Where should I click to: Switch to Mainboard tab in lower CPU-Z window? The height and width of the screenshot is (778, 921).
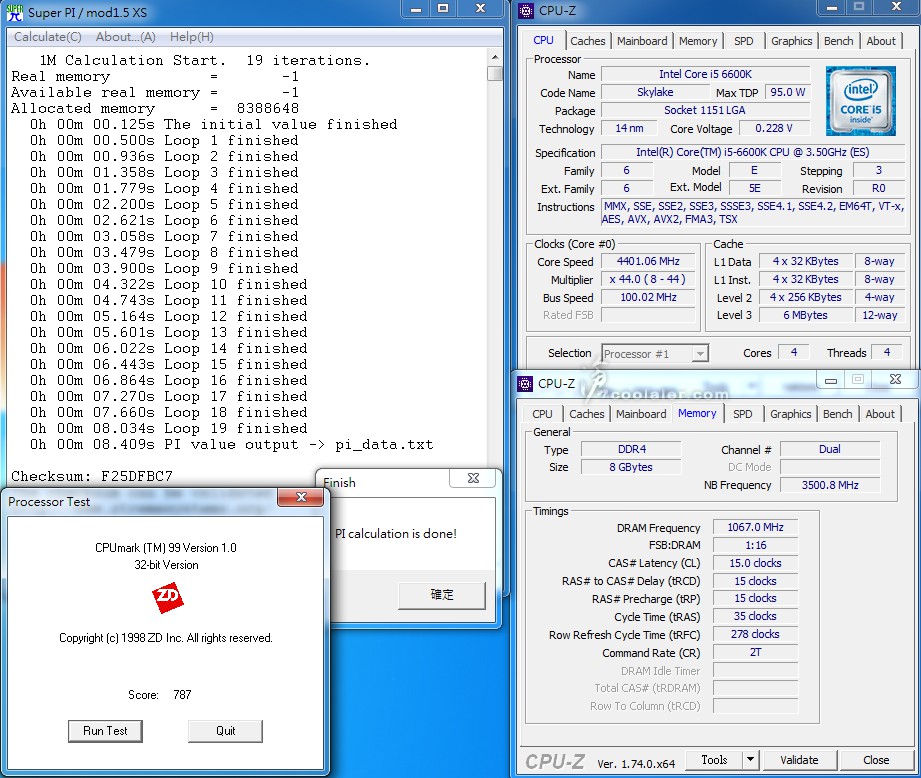(641, 414)
